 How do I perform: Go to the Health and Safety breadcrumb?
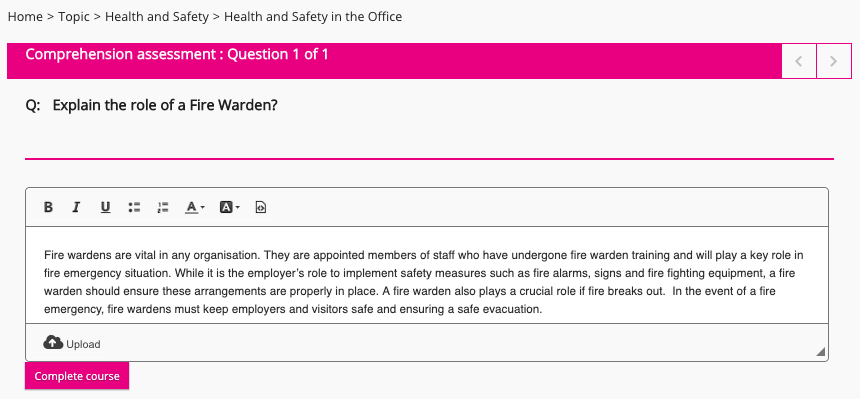(x=157, y=17)
